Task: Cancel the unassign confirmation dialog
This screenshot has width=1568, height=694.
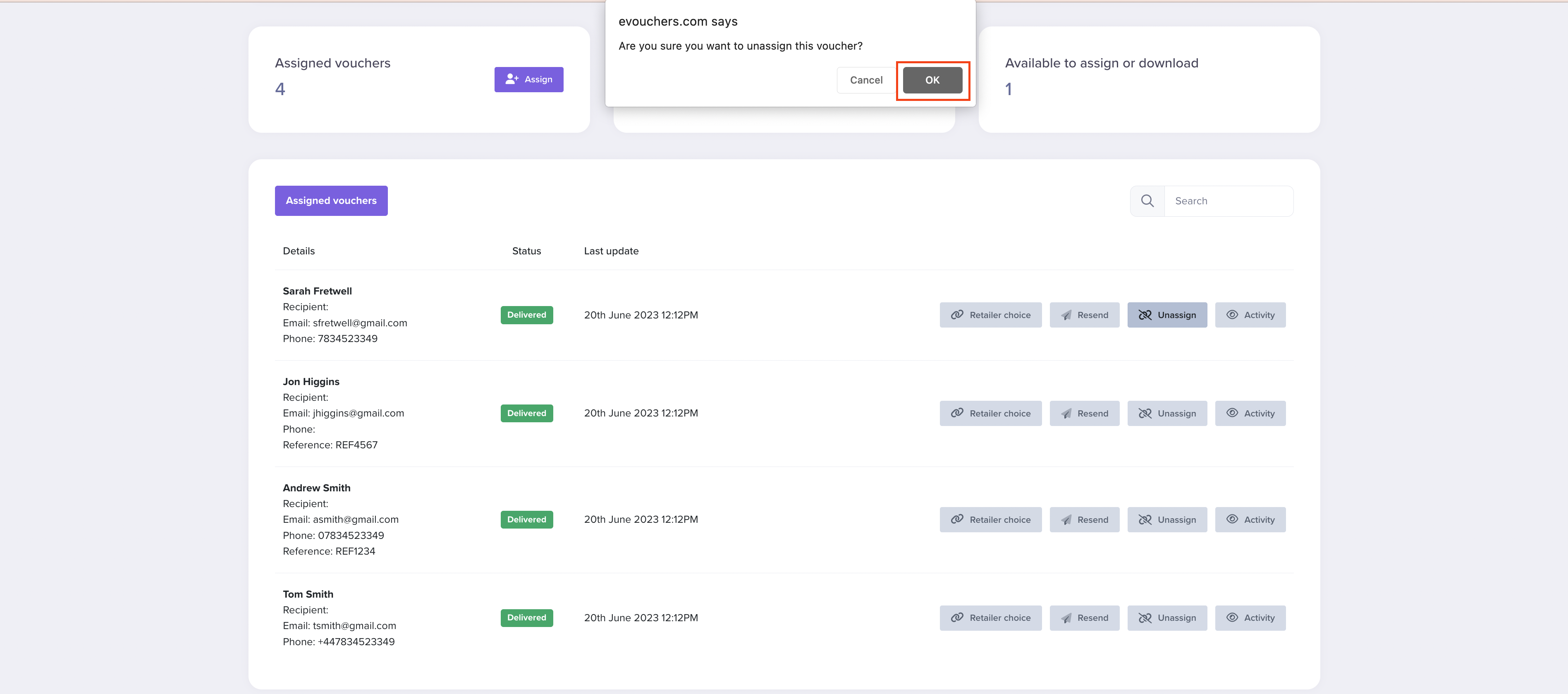Action: 865,80
